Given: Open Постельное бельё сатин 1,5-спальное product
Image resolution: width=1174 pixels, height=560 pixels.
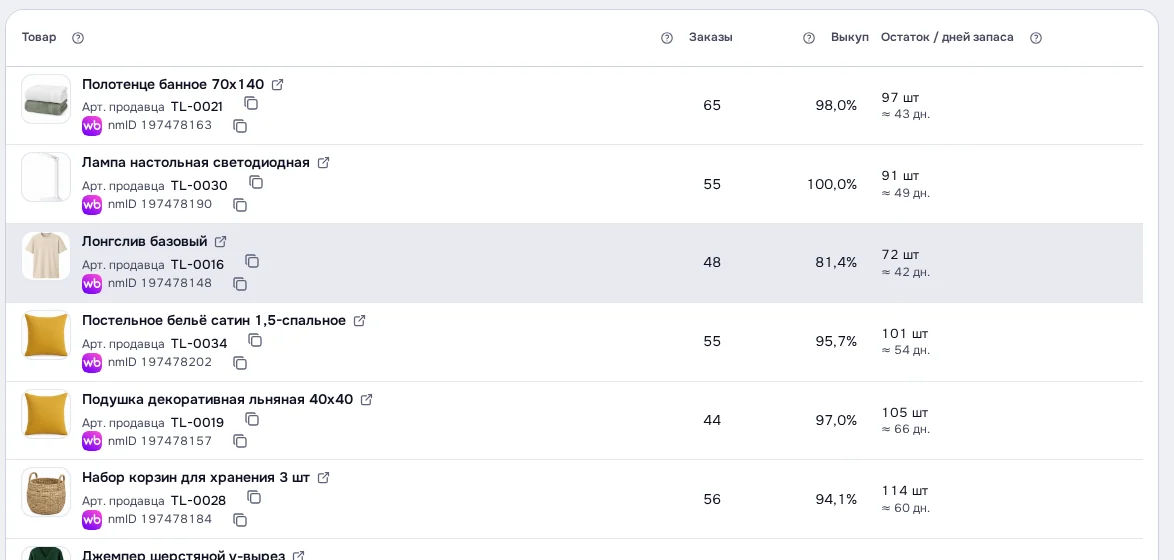Looking at the screenshot, I should [x=214, y=320].
